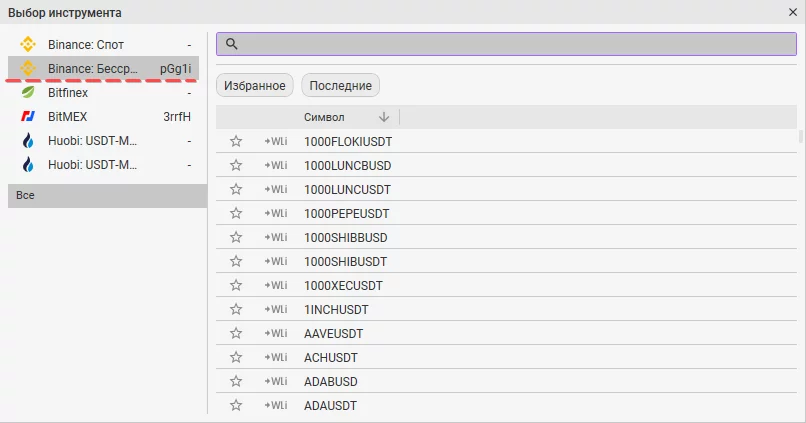Open the Последние recent filter

[x=340, y=85]
